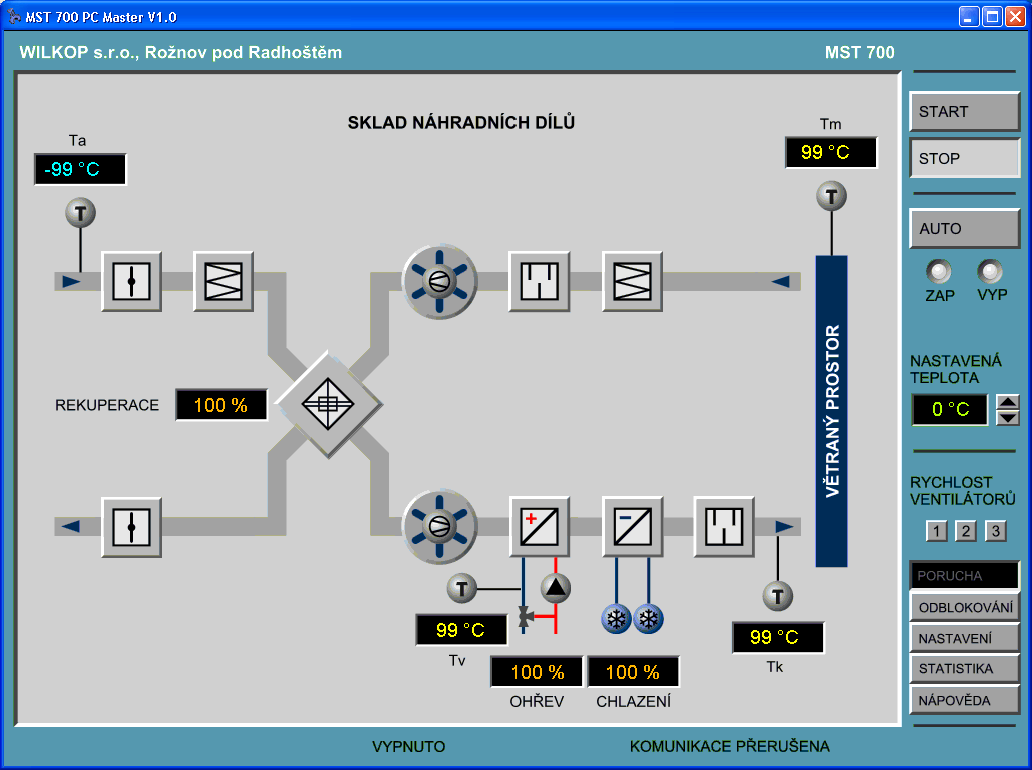Screen dimensions: 1032x770
Task: Click the intake air damper icon
Action: point(131,282)
